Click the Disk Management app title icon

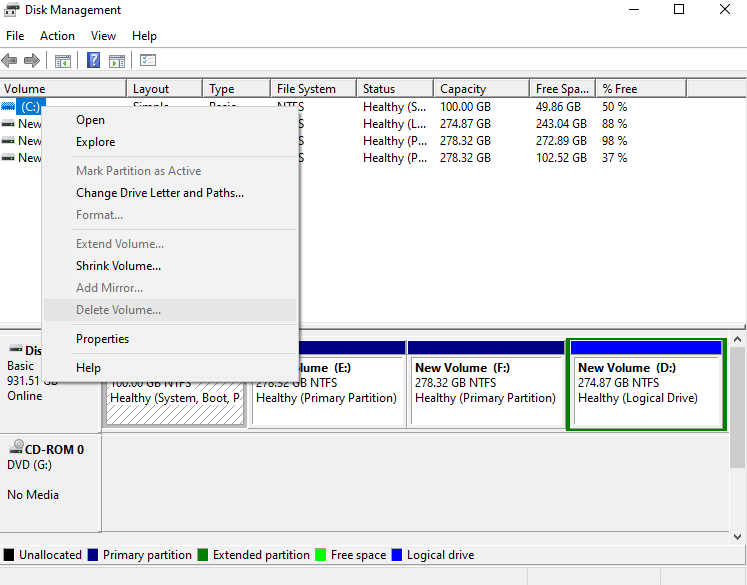point(11,10)
